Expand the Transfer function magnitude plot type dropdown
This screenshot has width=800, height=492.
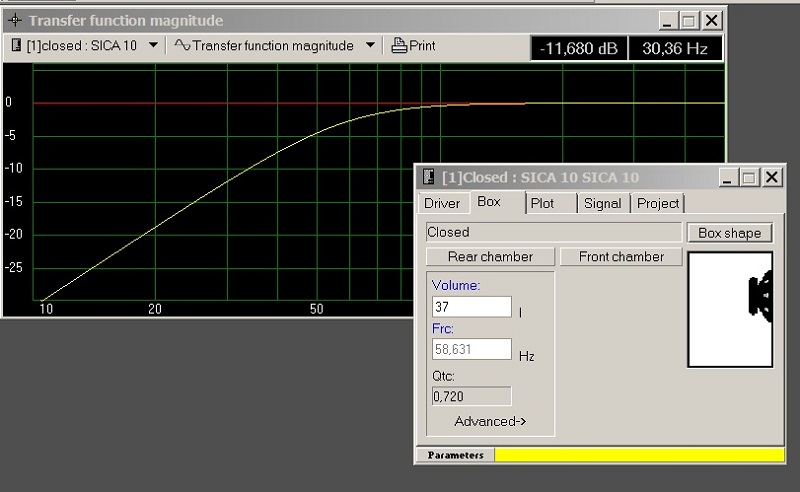click(371, 45)
